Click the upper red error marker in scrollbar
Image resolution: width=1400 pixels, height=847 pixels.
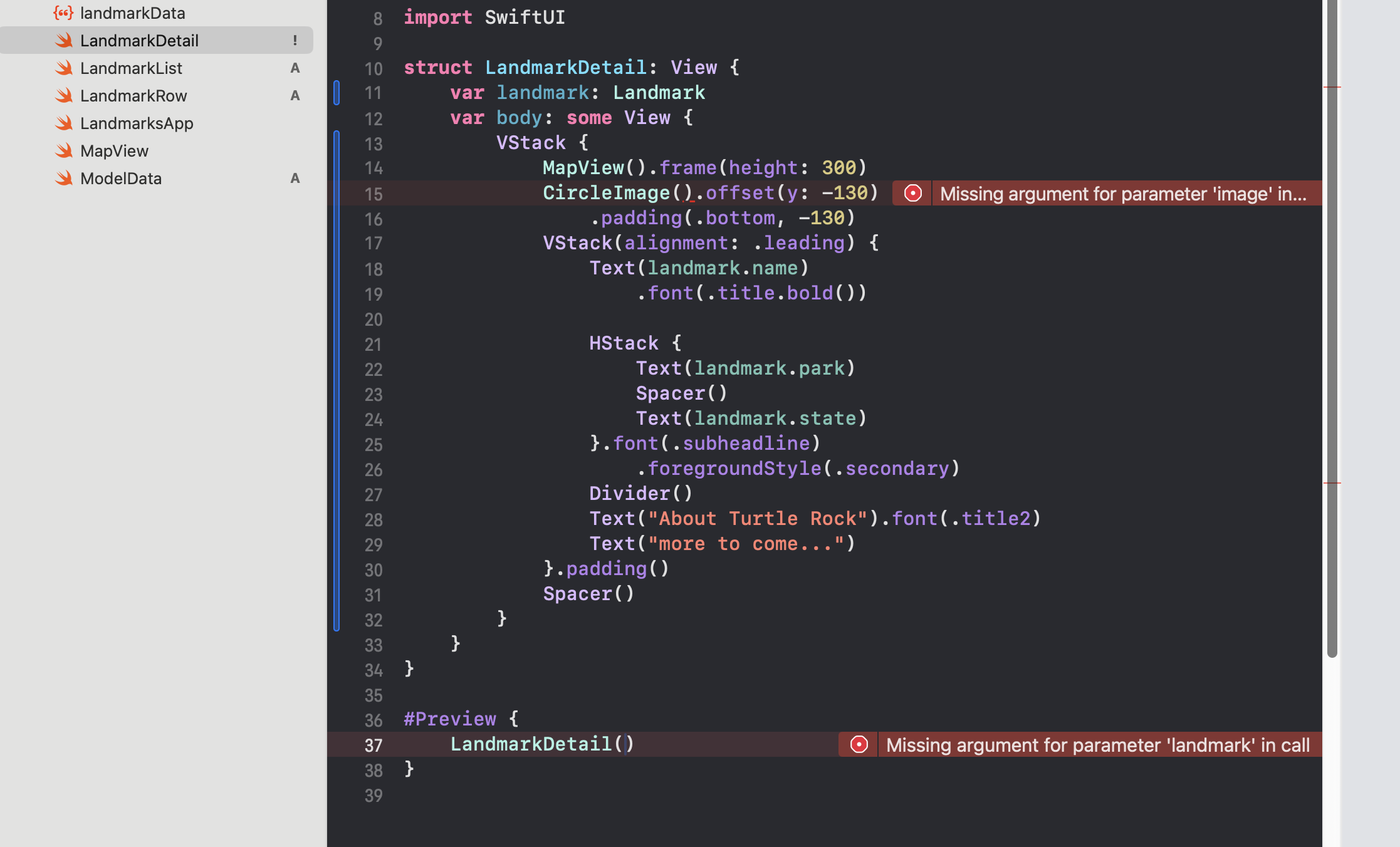1332,87
